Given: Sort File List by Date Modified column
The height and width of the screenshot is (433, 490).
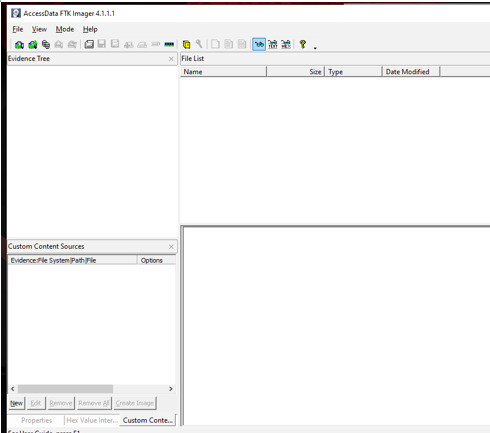Looking at the screenshot, I should coord(411,72).
